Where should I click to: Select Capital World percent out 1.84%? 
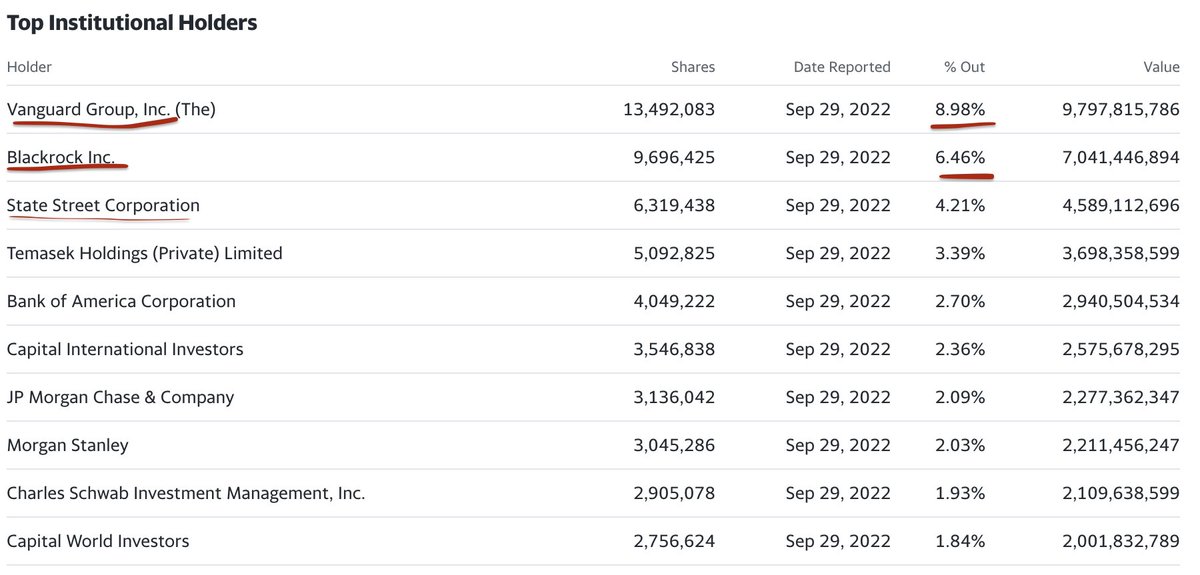960,541
